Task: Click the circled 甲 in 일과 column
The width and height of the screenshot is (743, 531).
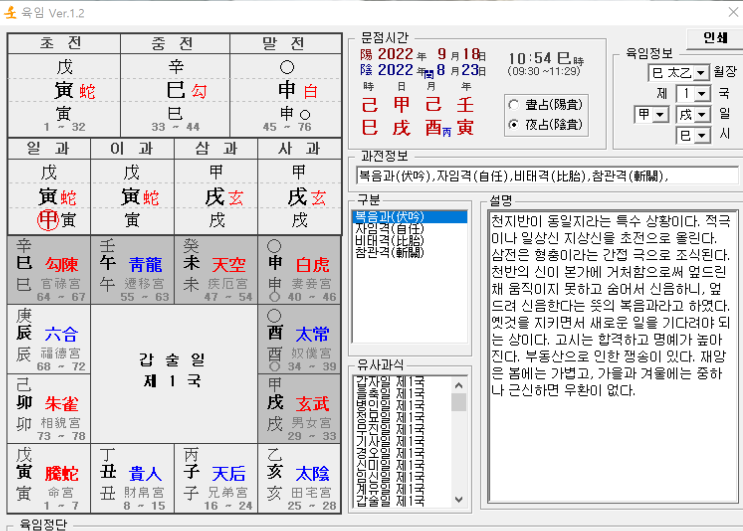Action: [x=48, y=220]
